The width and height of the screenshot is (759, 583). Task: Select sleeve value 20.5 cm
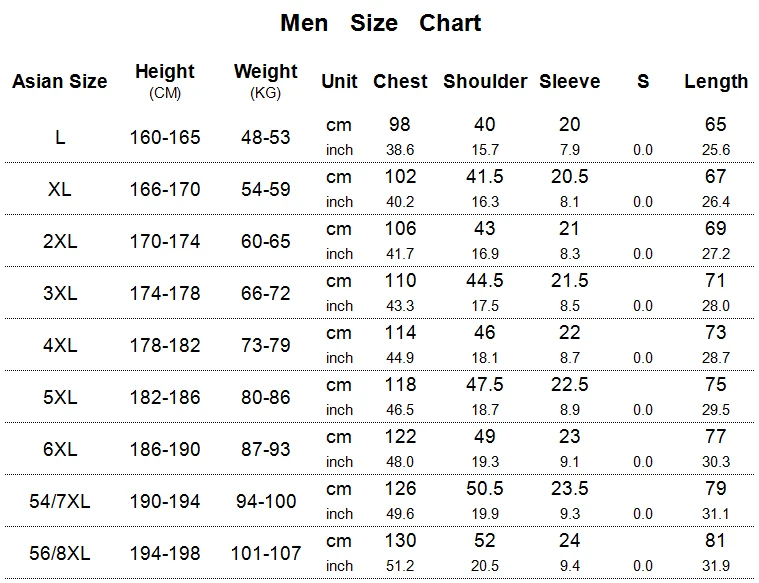click(x=569, y=177)
